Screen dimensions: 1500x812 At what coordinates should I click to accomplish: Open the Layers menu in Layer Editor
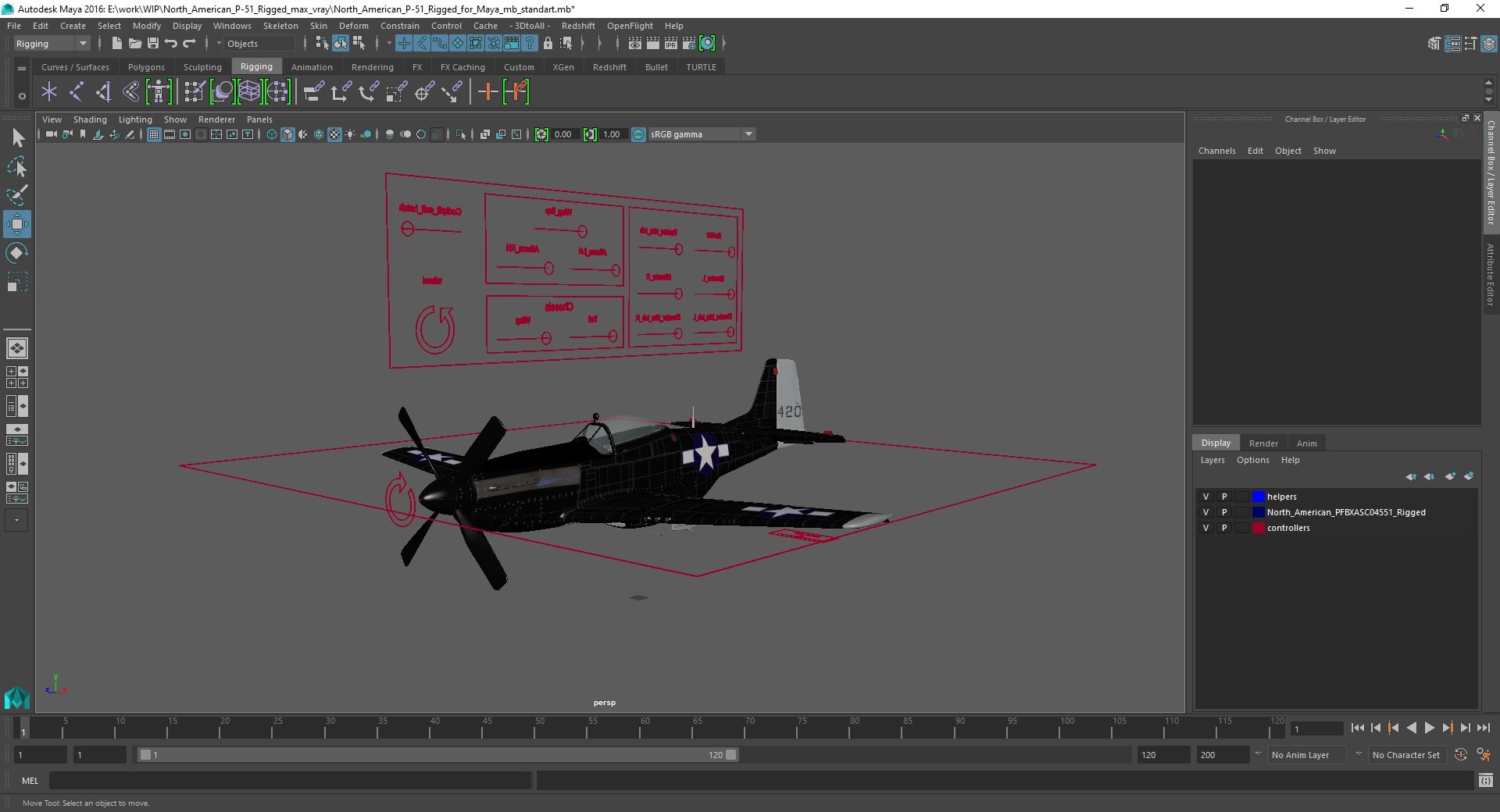pos(1212,460)
